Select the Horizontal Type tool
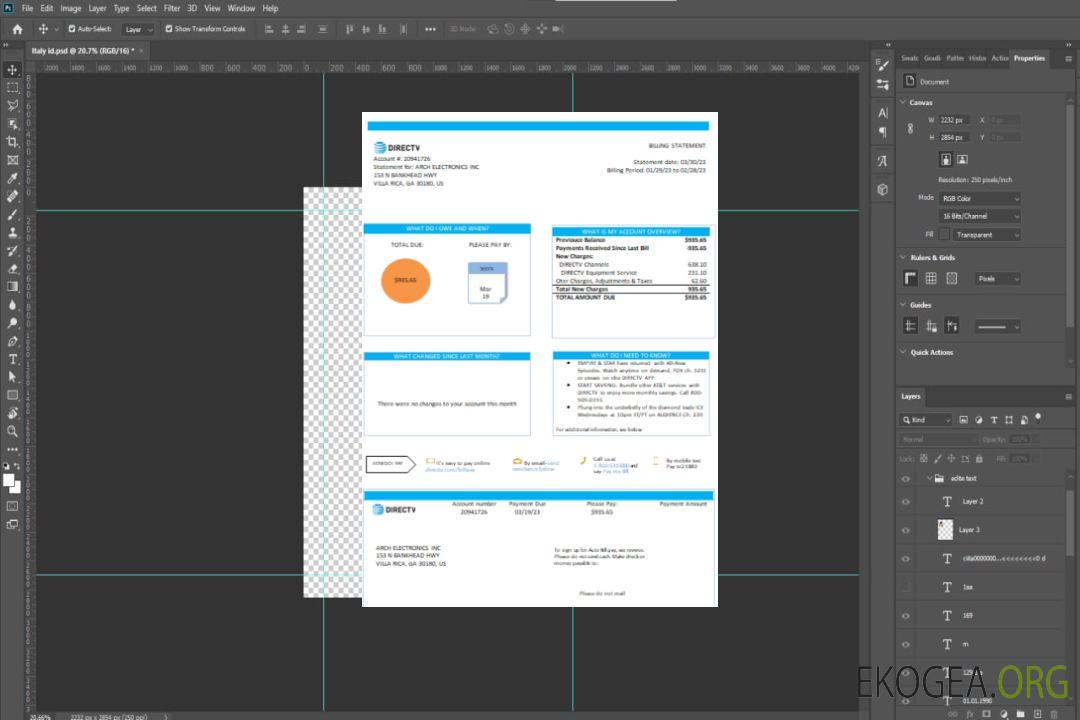This screenshot has width=1080, height=720. pos(13,359)
